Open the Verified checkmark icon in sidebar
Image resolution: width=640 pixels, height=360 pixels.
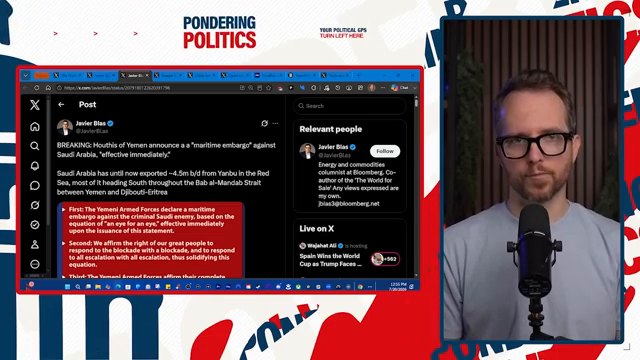pyautogui.click(x=35, y=225)
